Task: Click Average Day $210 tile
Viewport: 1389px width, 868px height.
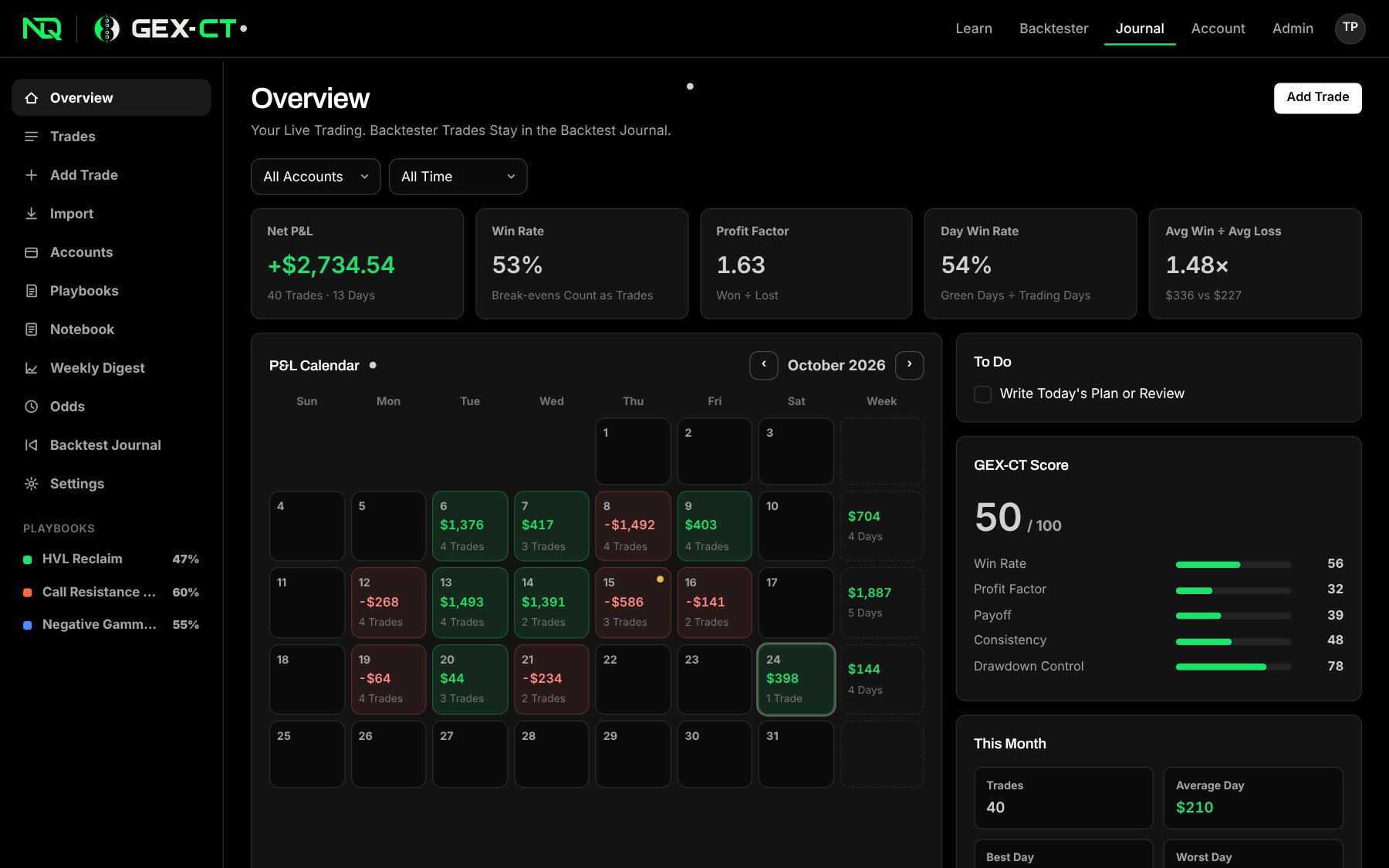Action: pos(1253,798)
